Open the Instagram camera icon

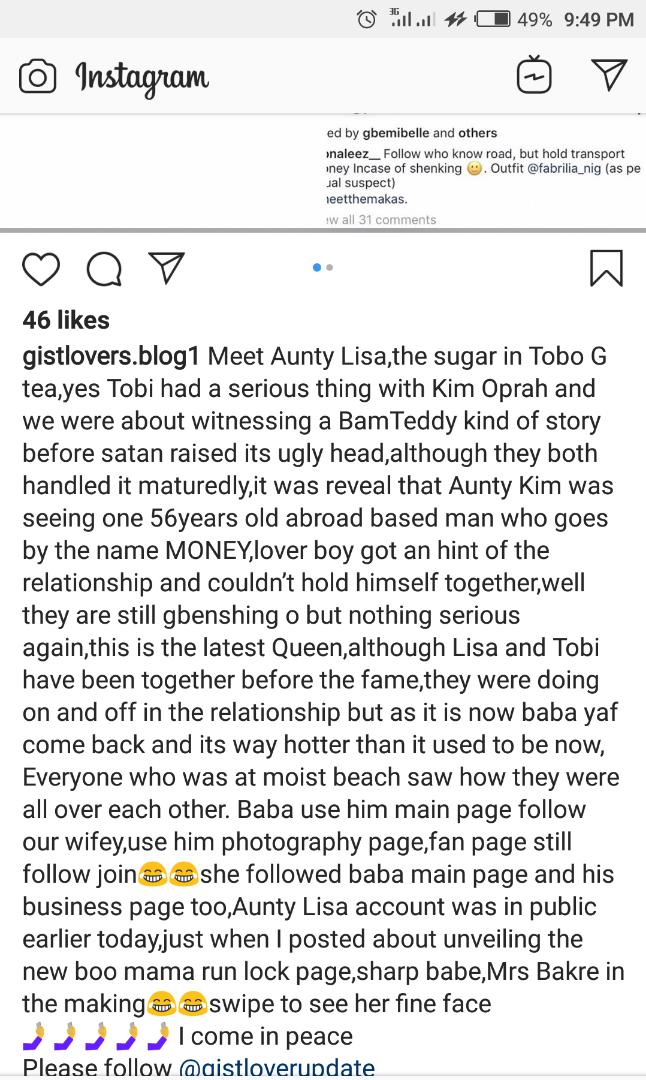(37, 76)
